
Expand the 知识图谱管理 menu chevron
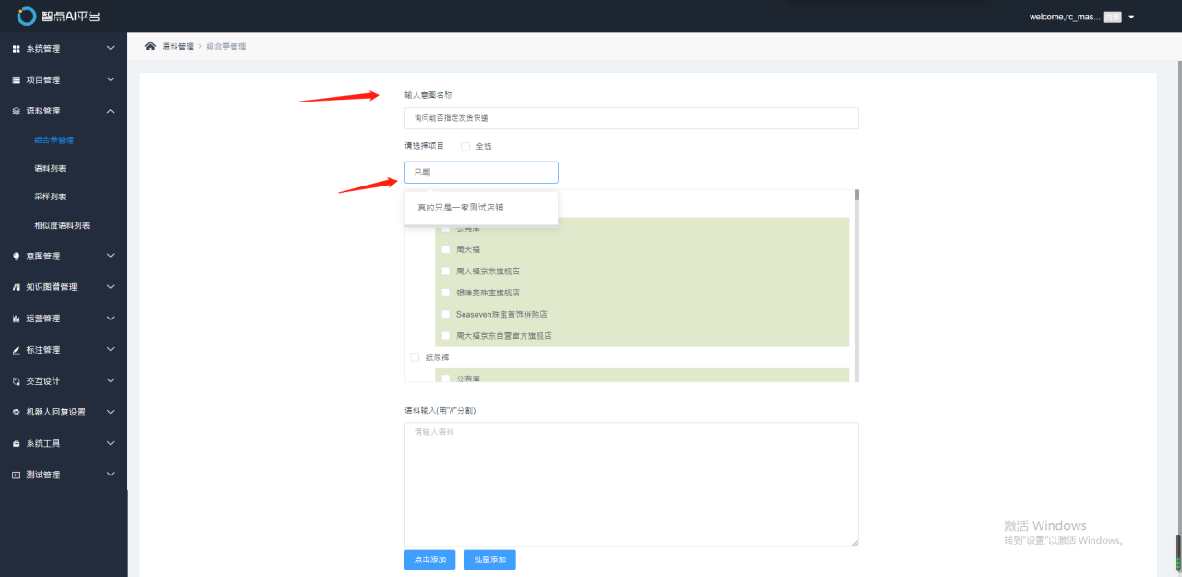111,287
